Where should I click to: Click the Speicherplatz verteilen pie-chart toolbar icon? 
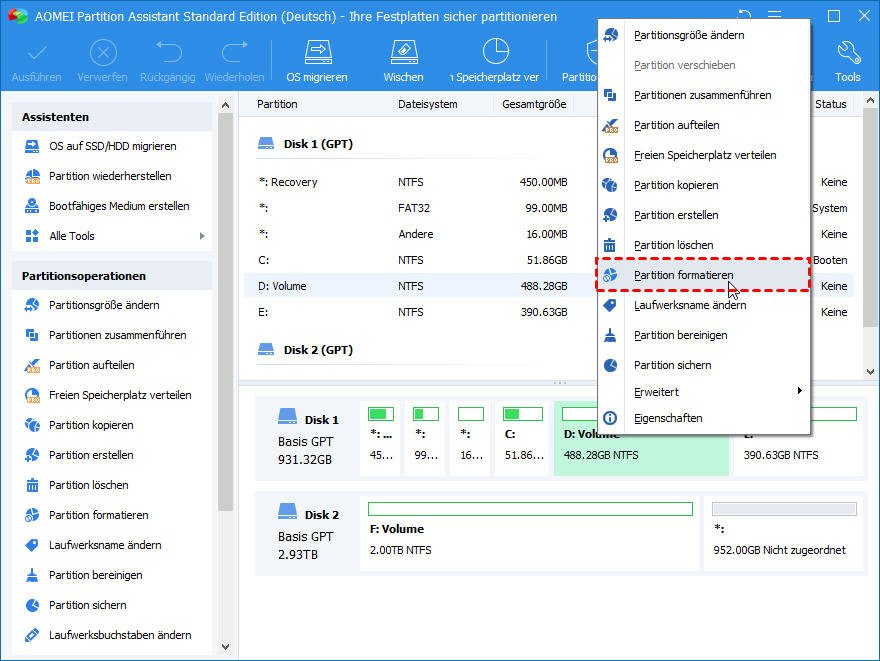(496, 52)
